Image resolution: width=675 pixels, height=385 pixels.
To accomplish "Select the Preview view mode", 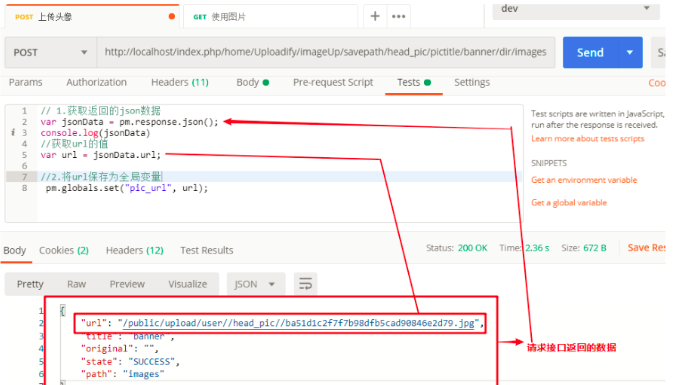I will [x=127, y=284].
